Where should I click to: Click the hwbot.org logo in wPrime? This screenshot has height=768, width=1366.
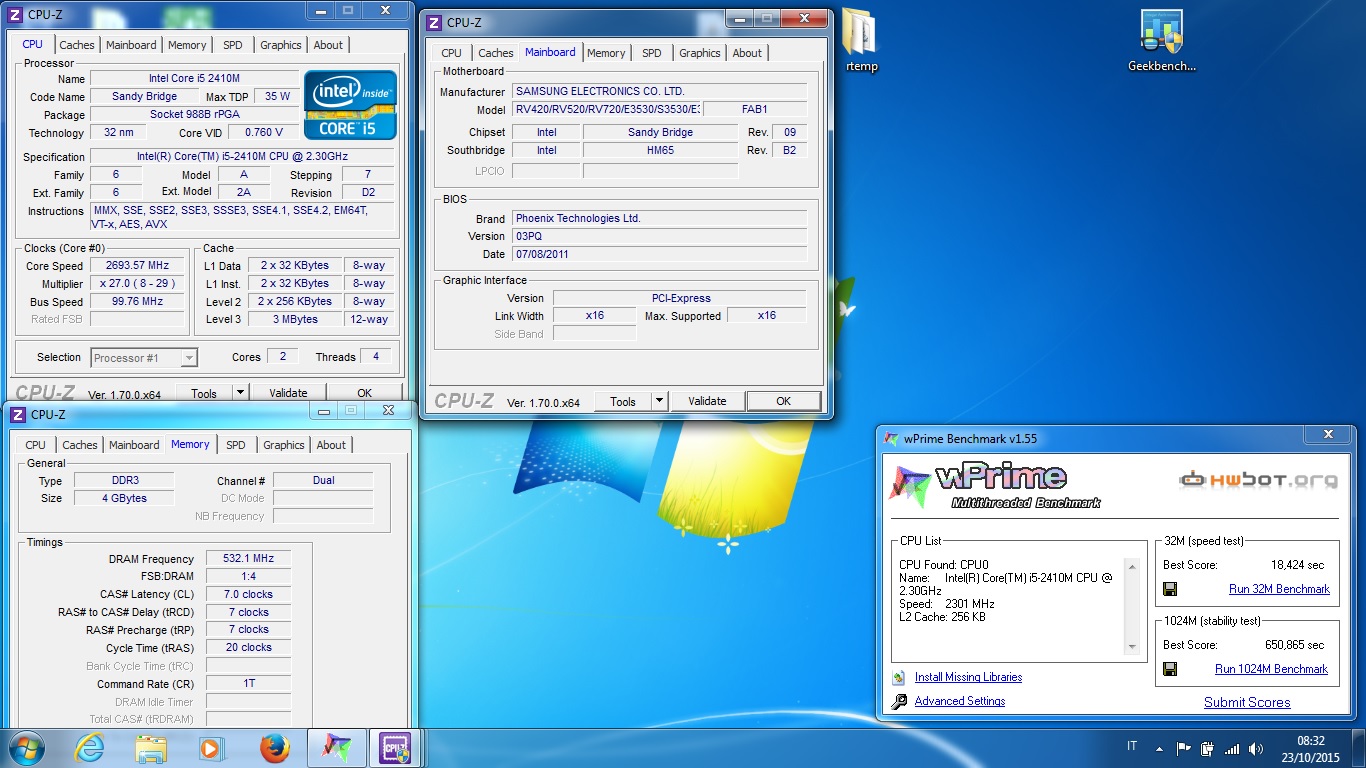pos(1259,480)
